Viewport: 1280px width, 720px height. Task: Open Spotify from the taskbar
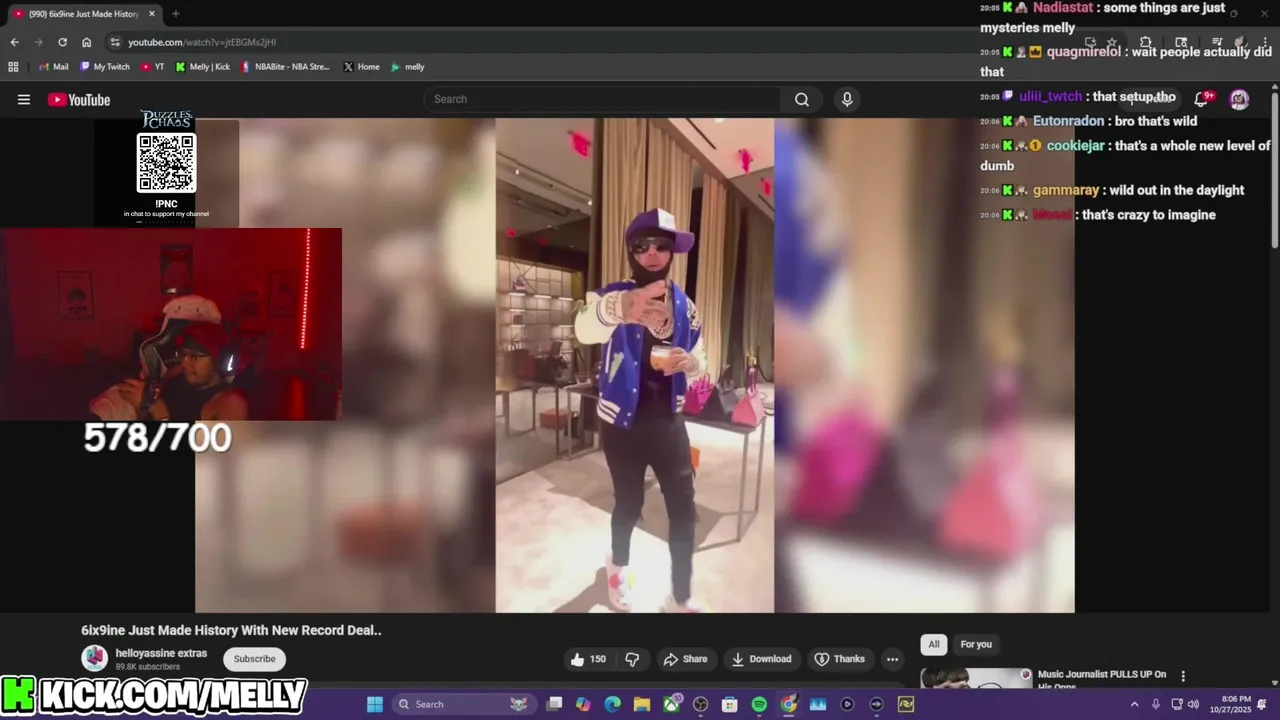pos(759,704)
